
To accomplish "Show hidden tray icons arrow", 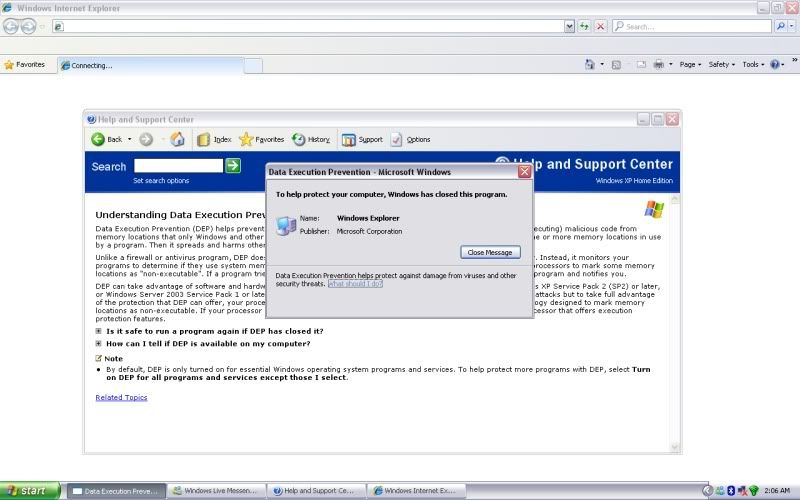I will (707, 491).
